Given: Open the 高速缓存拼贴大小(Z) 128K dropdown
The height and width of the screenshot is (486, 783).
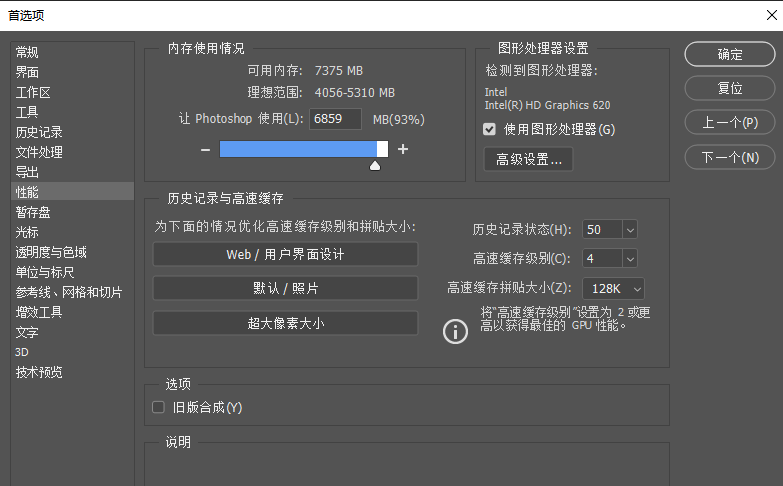Looking at the screenshot, I should point(614,288).
